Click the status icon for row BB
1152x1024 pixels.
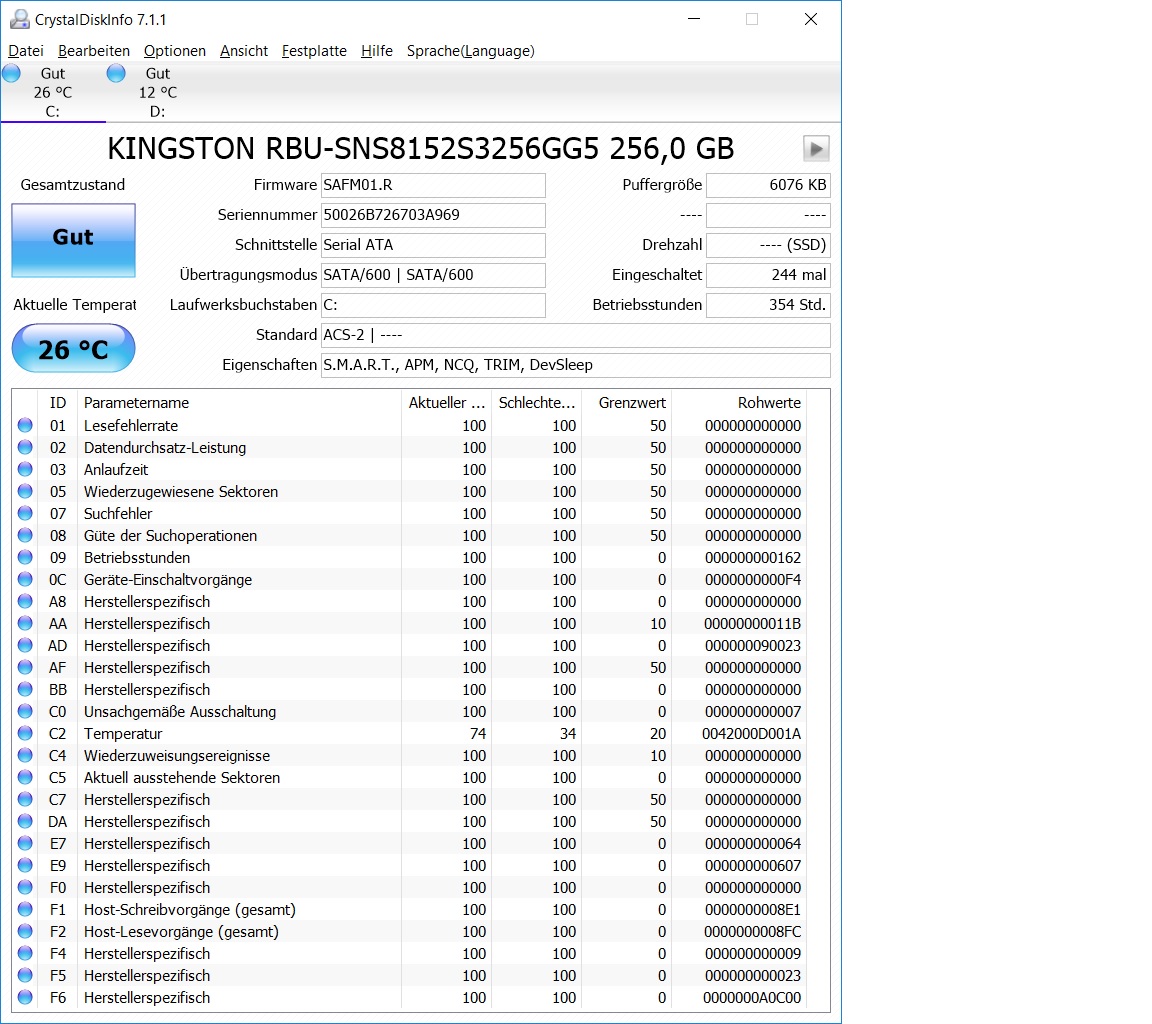click(25, 689)
